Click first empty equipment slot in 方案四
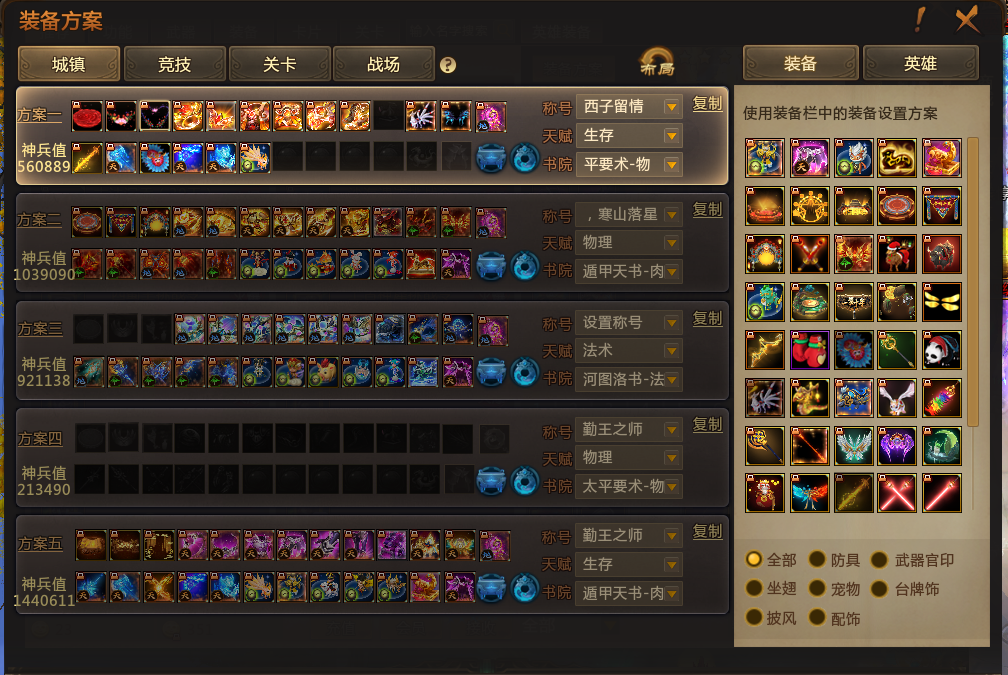1008x675 pixels. coord(91,438)
